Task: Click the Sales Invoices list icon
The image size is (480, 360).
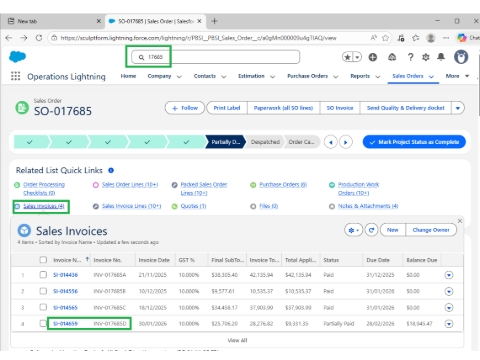Action: click(24, 231)
